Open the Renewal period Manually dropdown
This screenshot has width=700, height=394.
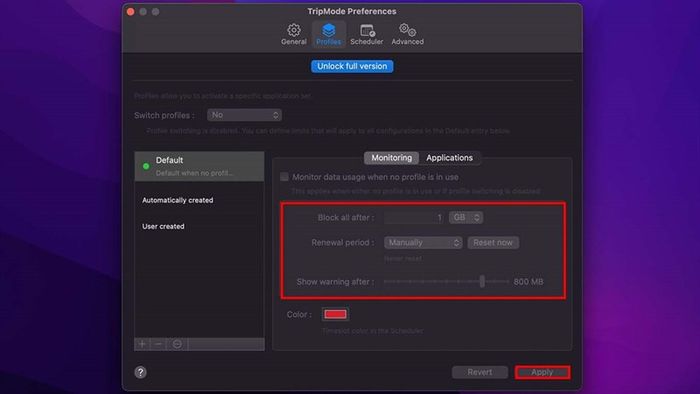click(x=423, y=242)
